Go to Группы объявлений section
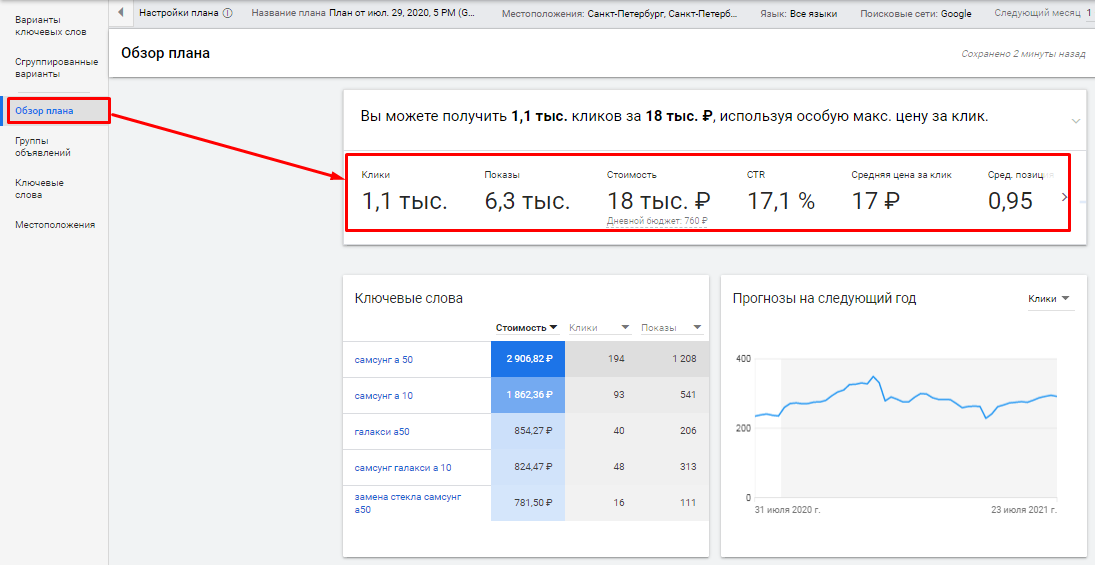Image resolution: width=1095 pixels, height=565 pixels. 43,147
